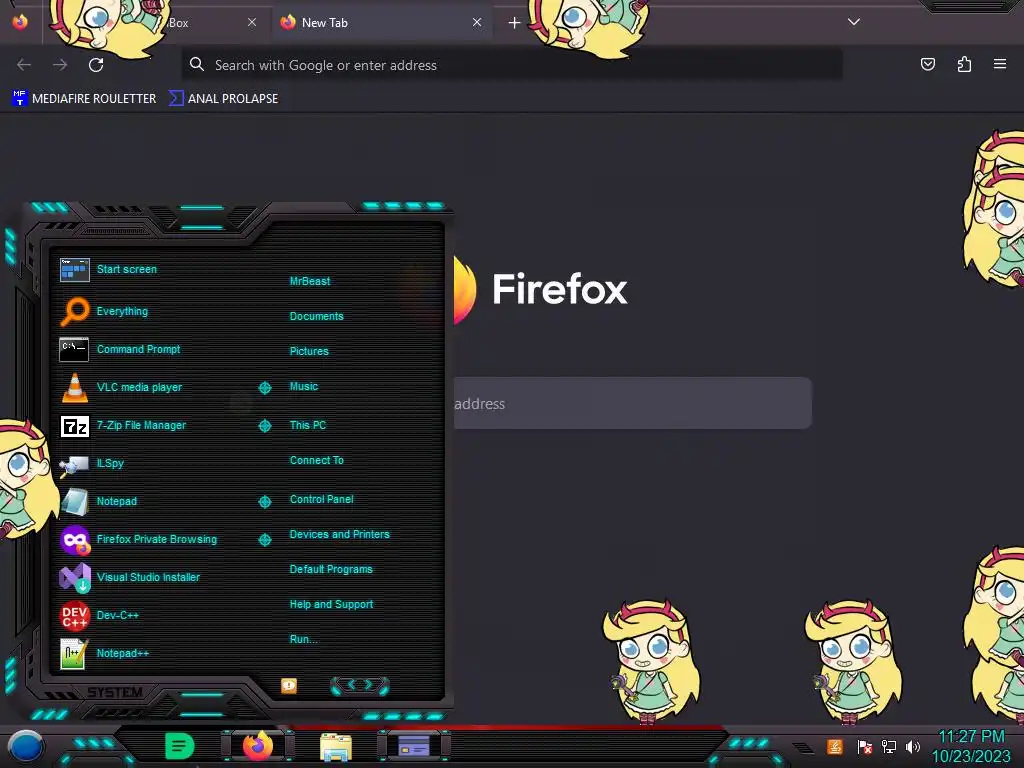This screenshot has height=768, width=1024.
Task: Open Firefox hamburger application menu
Action: (x=1000, y=64)
